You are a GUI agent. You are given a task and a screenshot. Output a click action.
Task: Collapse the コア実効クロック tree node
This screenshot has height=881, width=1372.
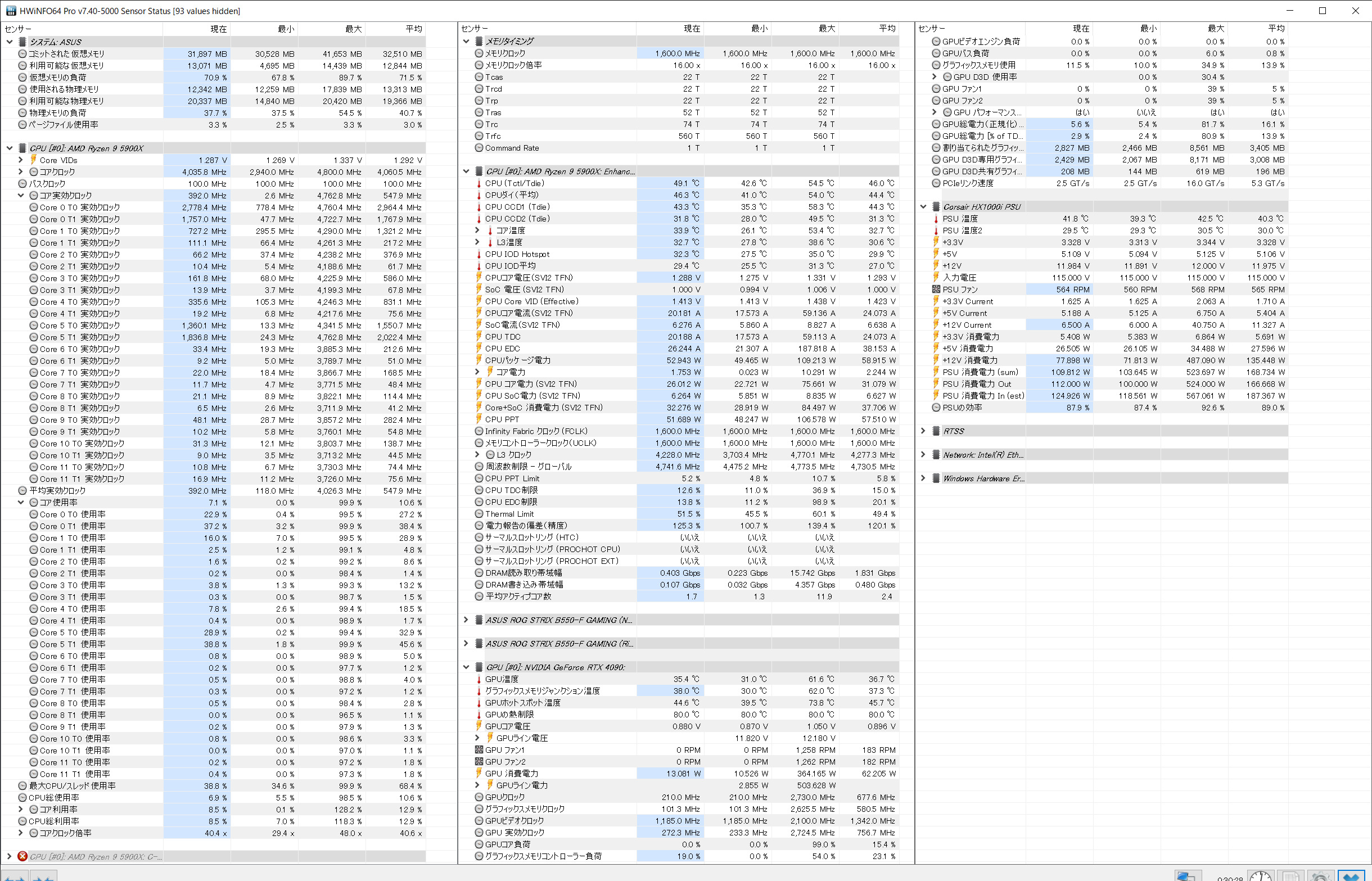[x=21, y=196]
